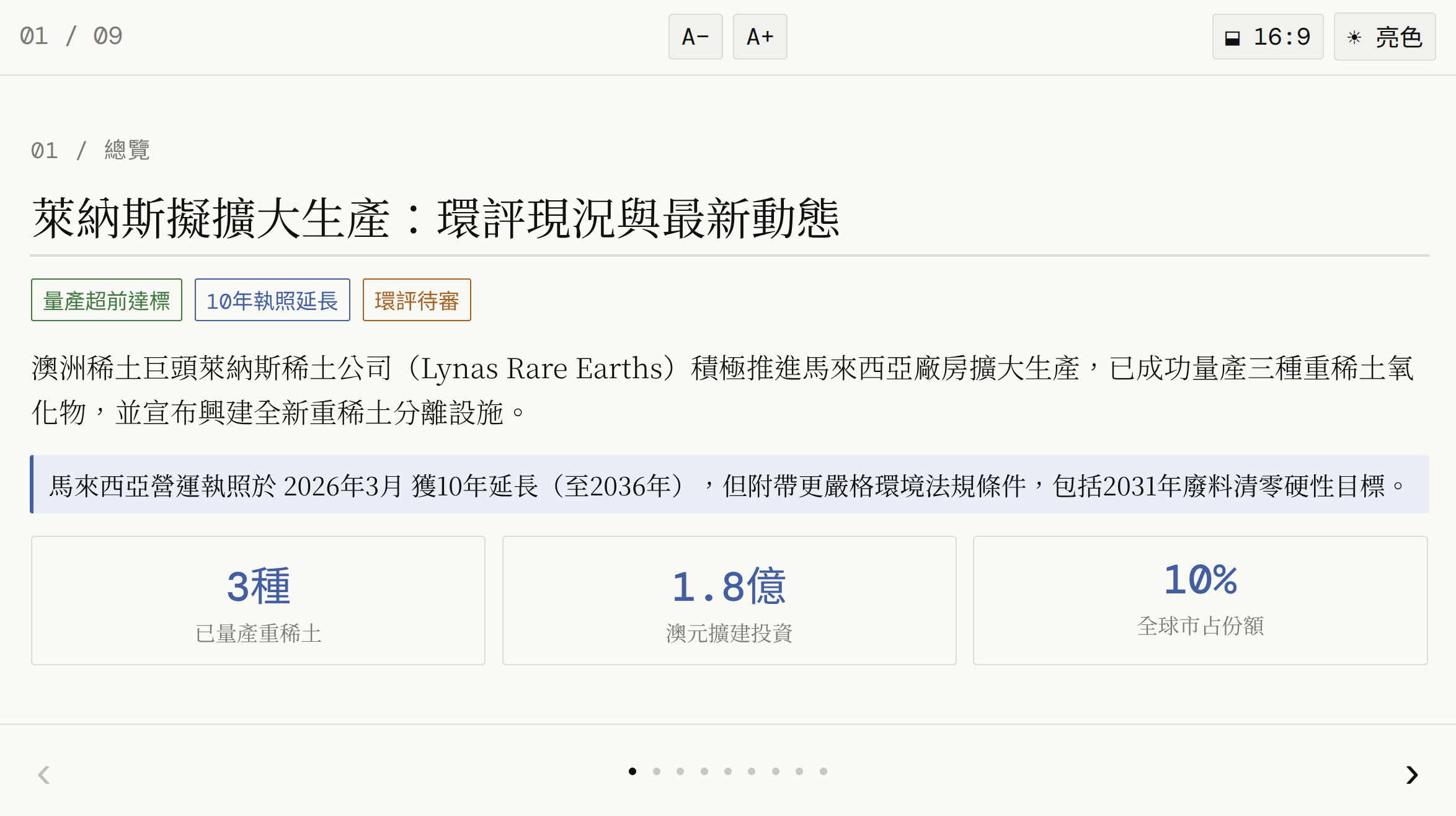Jump to third slide dot

pyautogui.click(x=680, y=771)
